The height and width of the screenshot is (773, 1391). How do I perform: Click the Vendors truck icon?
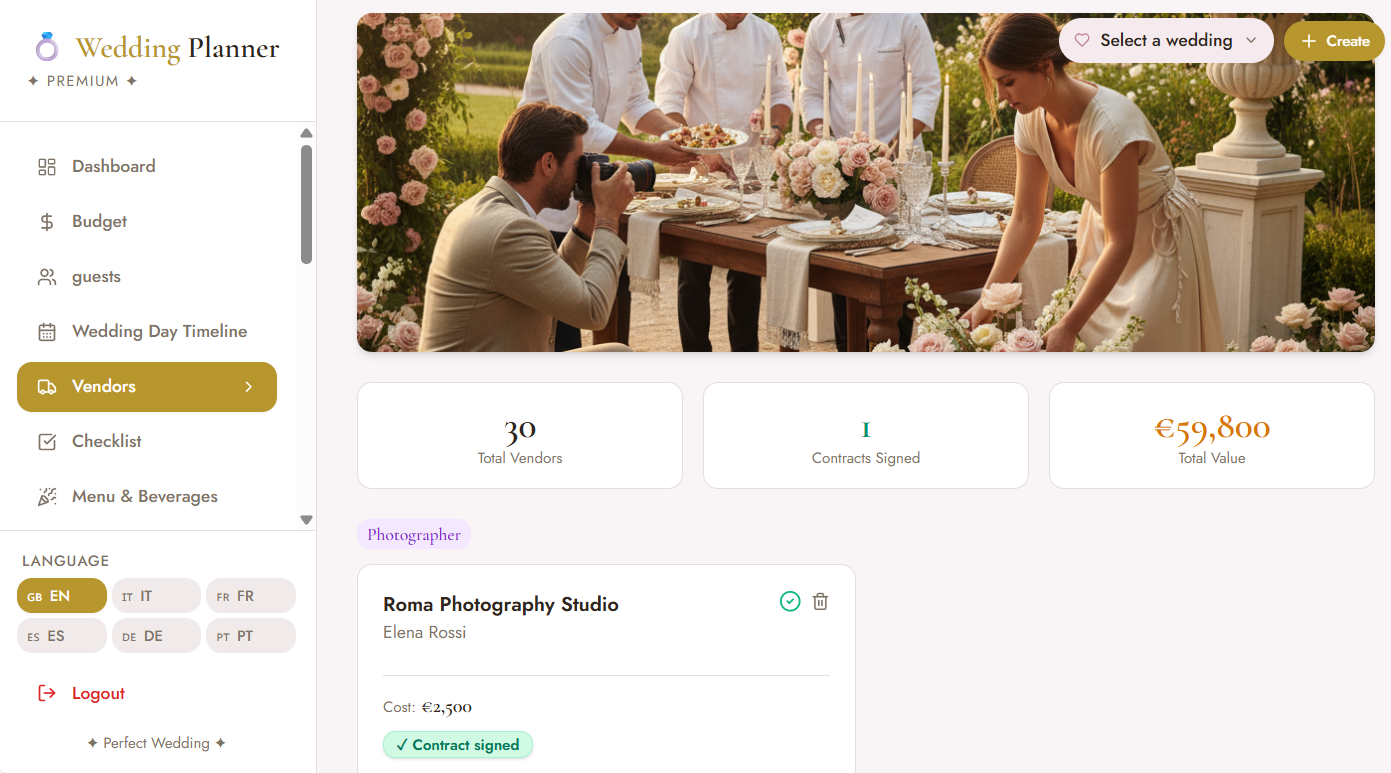[x=47, y=387]
